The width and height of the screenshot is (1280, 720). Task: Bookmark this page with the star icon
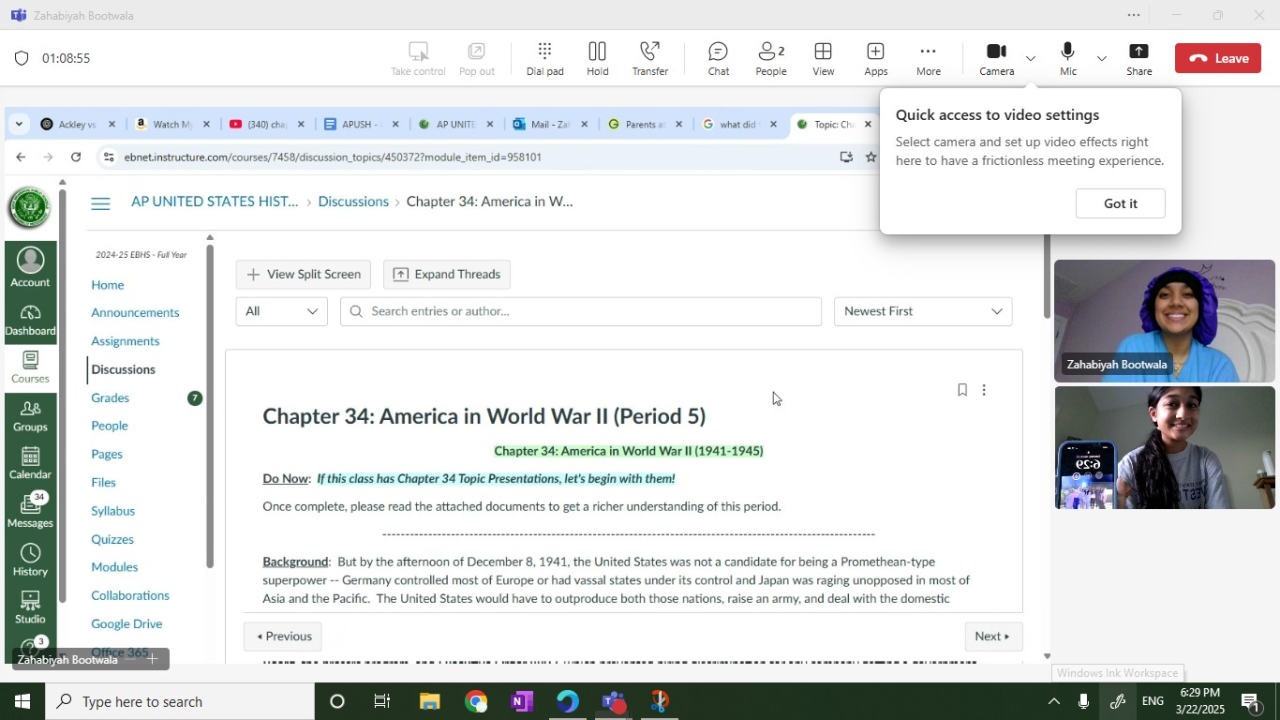[871, 157]
